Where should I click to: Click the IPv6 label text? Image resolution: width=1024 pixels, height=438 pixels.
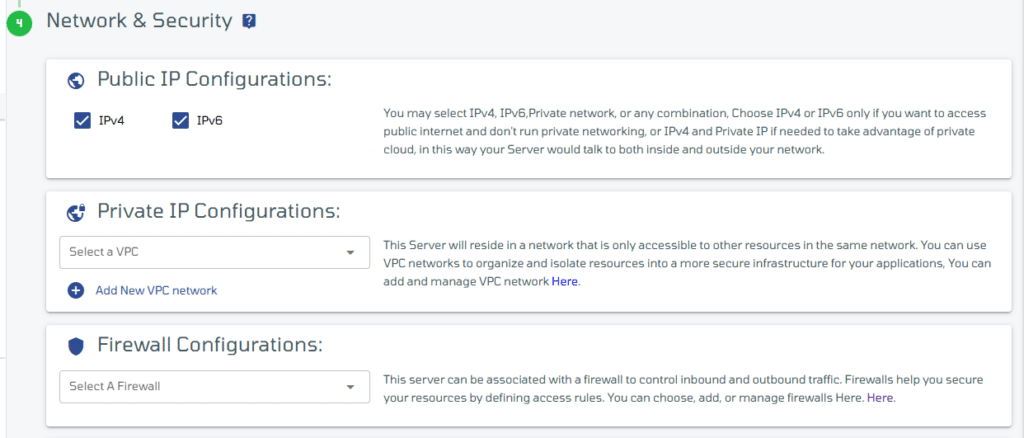click(210, 121)
